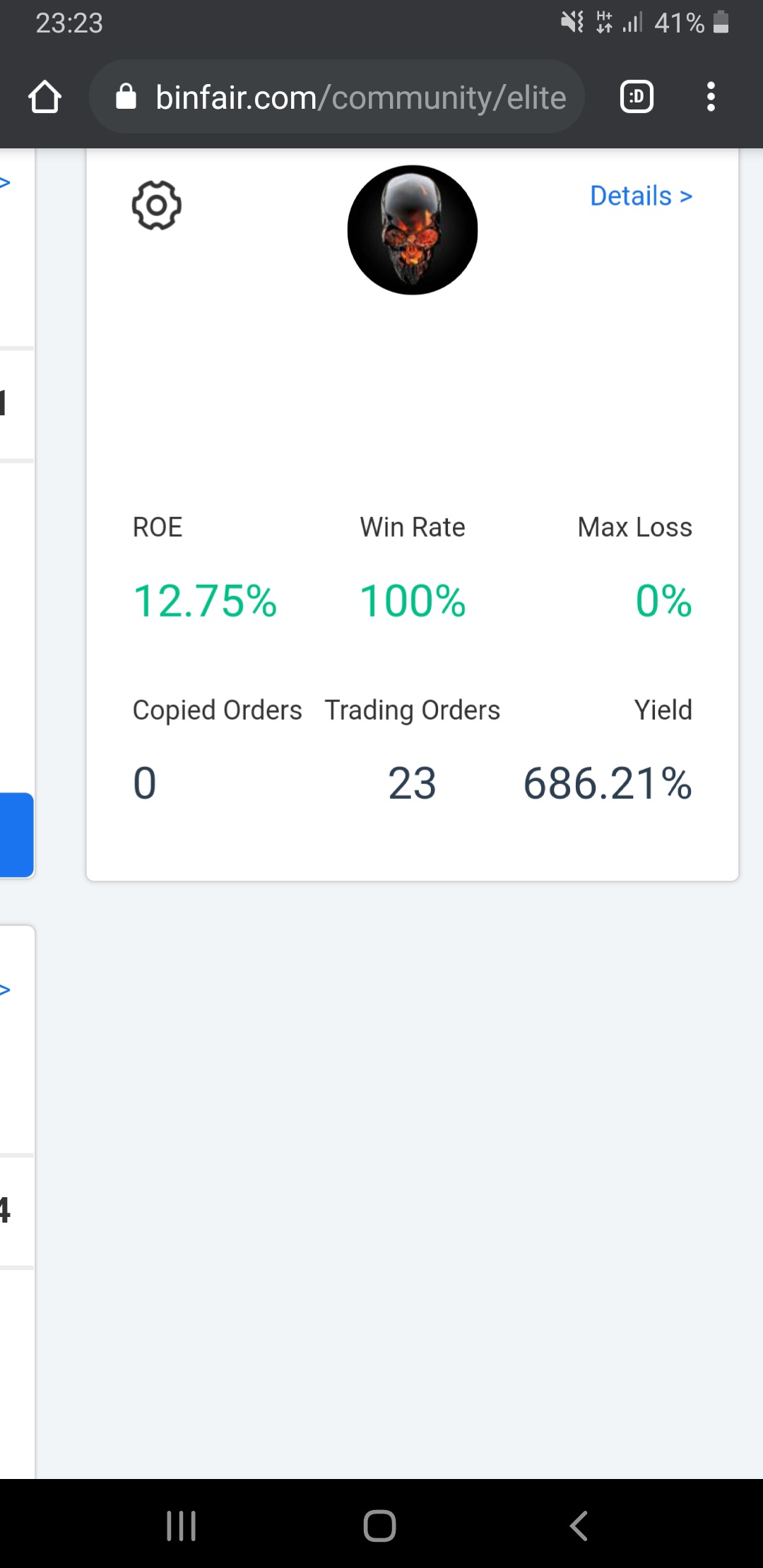763x1568 pixels.
Task: Tap the status bar clock 23:23
Action: [69, 23]
